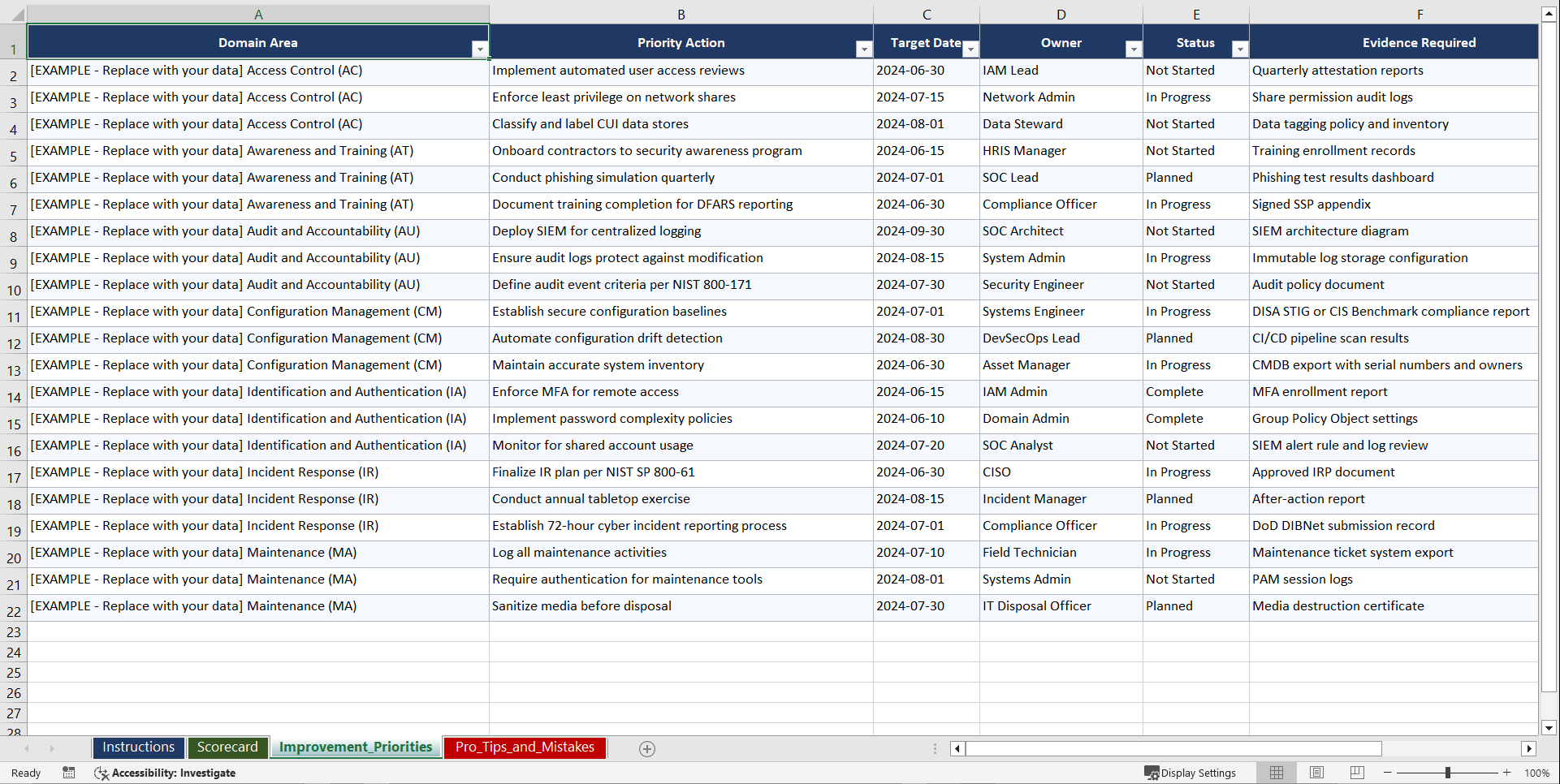This screenshot has width=1560, height=784.
Task: Select the column C header
Action: point(926,15)
